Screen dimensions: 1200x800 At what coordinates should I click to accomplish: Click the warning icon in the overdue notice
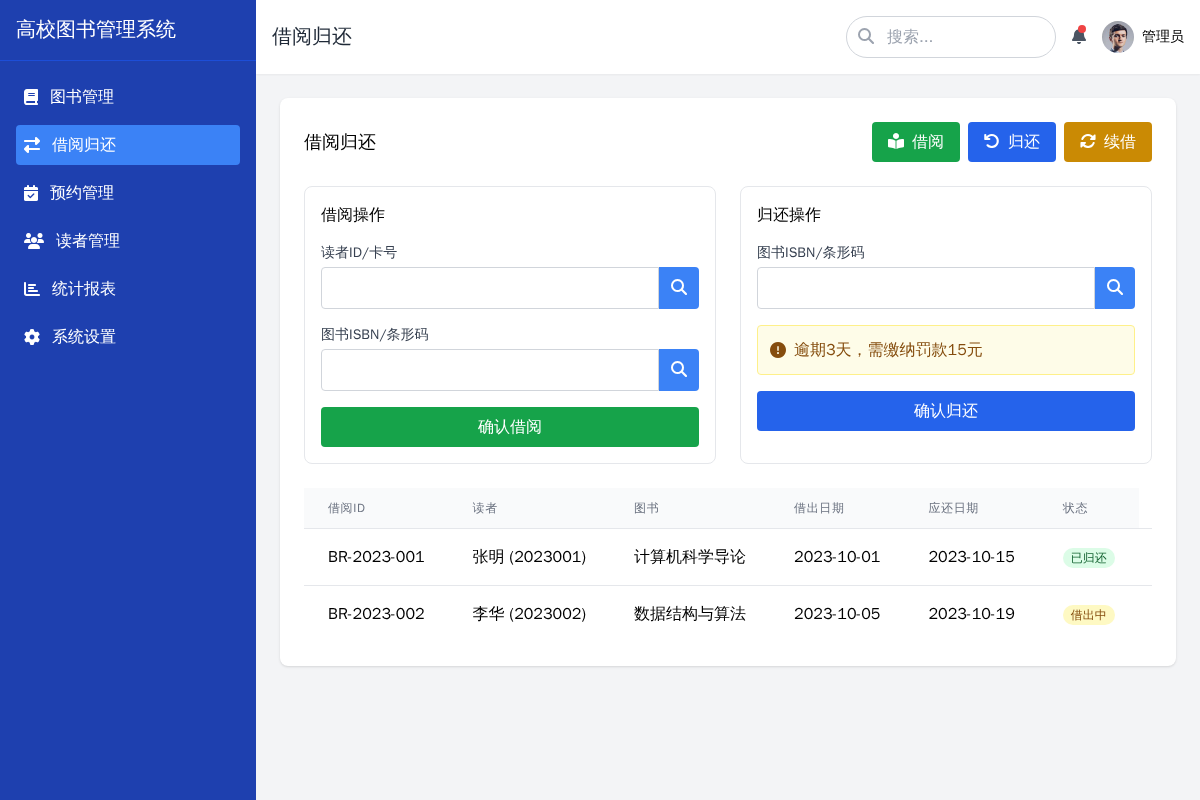[x=777, y=350]
